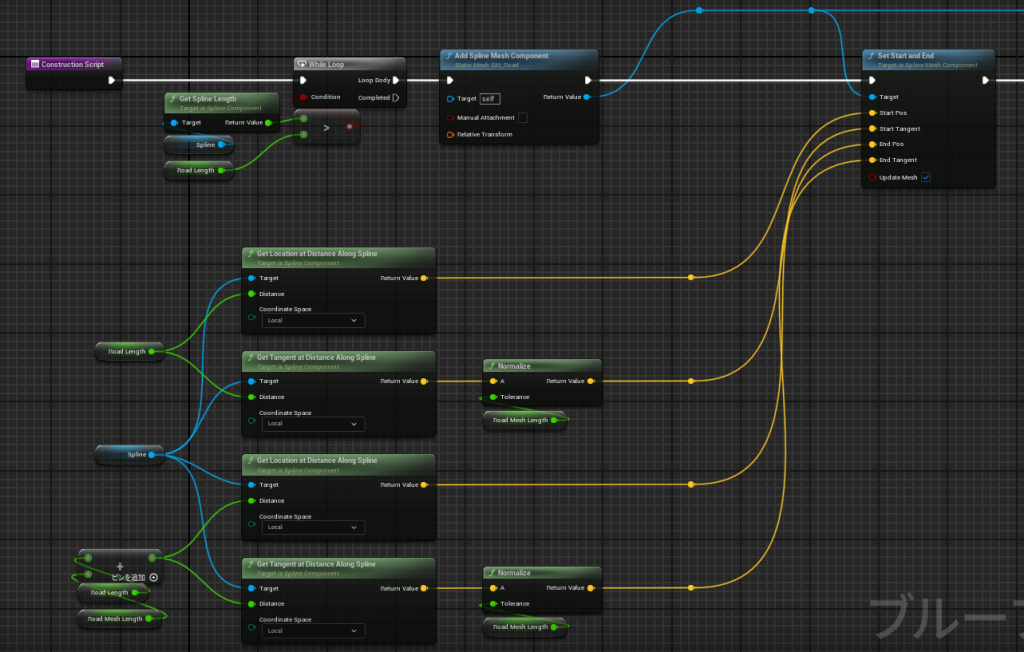Enable the Manual Attachment checkbox
The width and height of the screenshot is (1024, 652).
pos(522,117)
